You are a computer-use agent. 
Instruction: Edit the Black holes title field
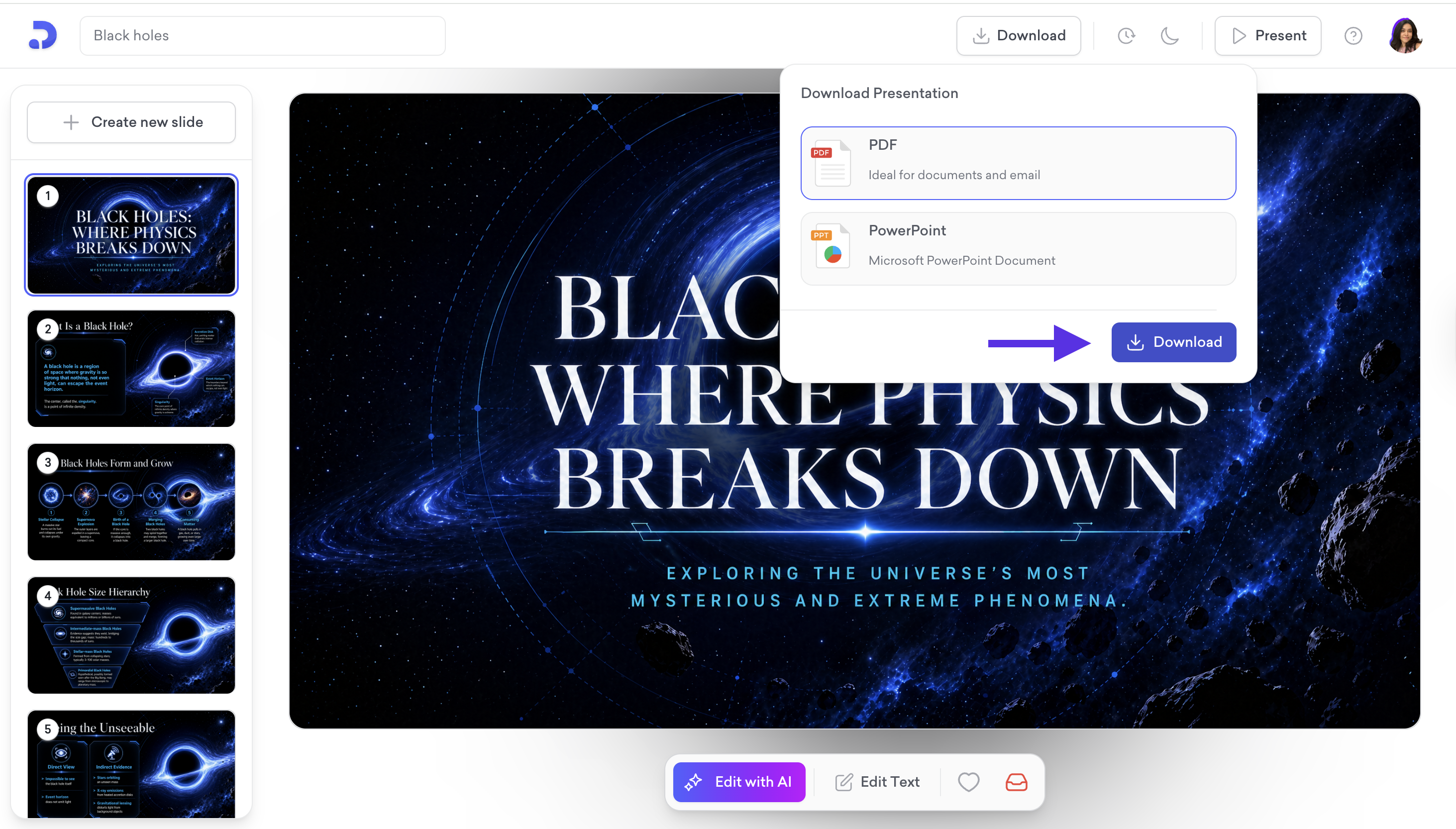[x=262, y=36]
